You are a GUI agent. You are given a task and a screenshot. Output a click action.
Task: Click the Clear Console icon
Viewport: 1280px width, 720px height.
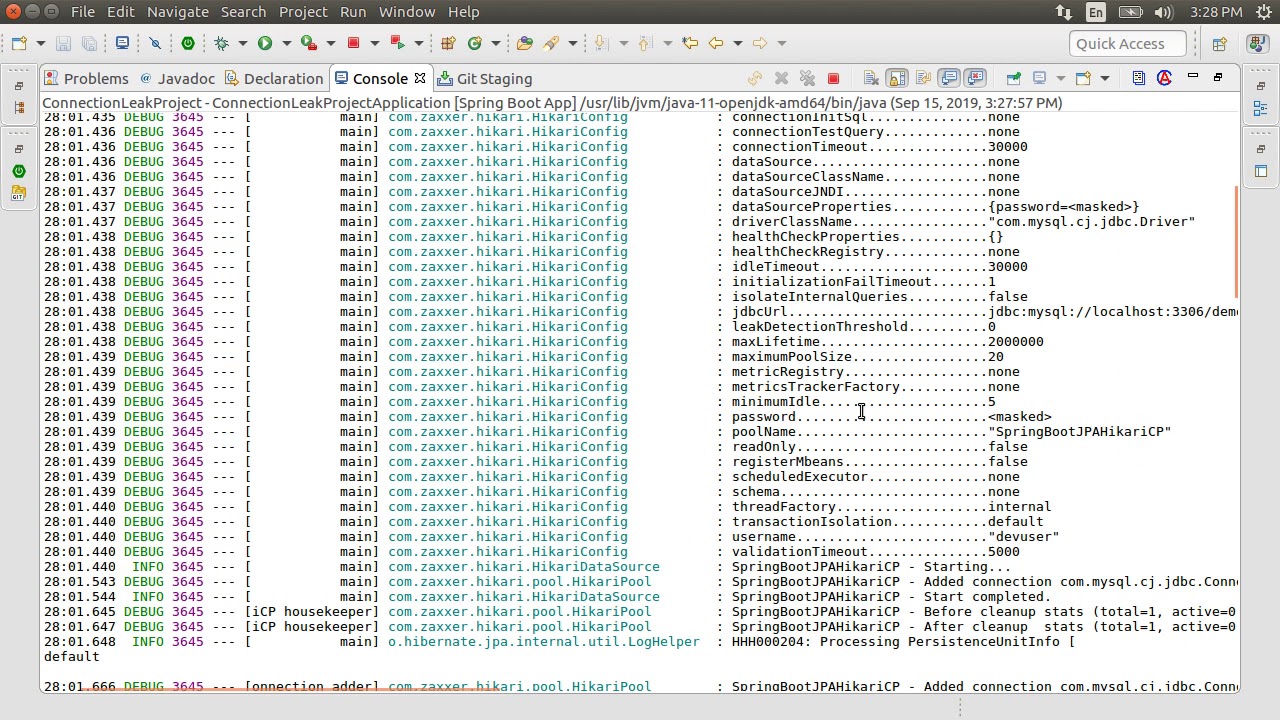tap(871, 78)
